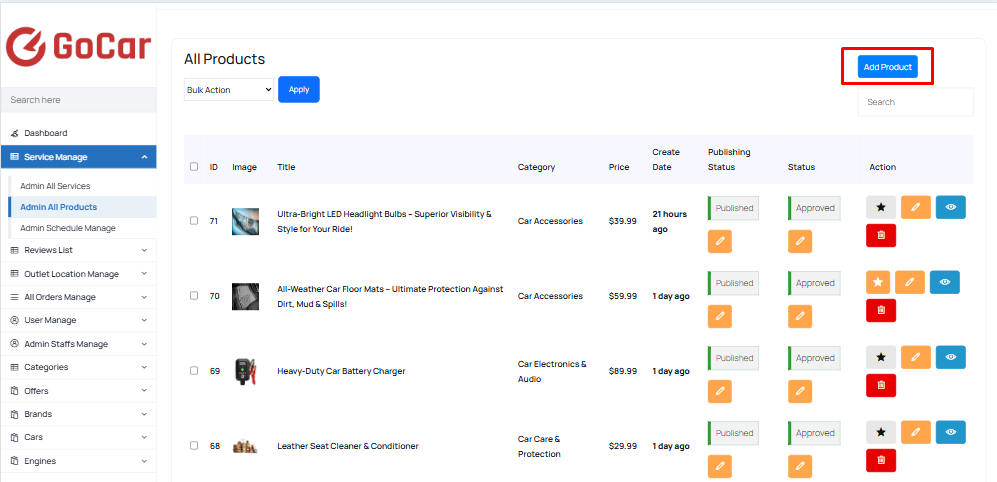The height and width of the screenshot is (482, 997).
Task: Unfeature product 70 via highlighted star icon
Action: point(878,282)
